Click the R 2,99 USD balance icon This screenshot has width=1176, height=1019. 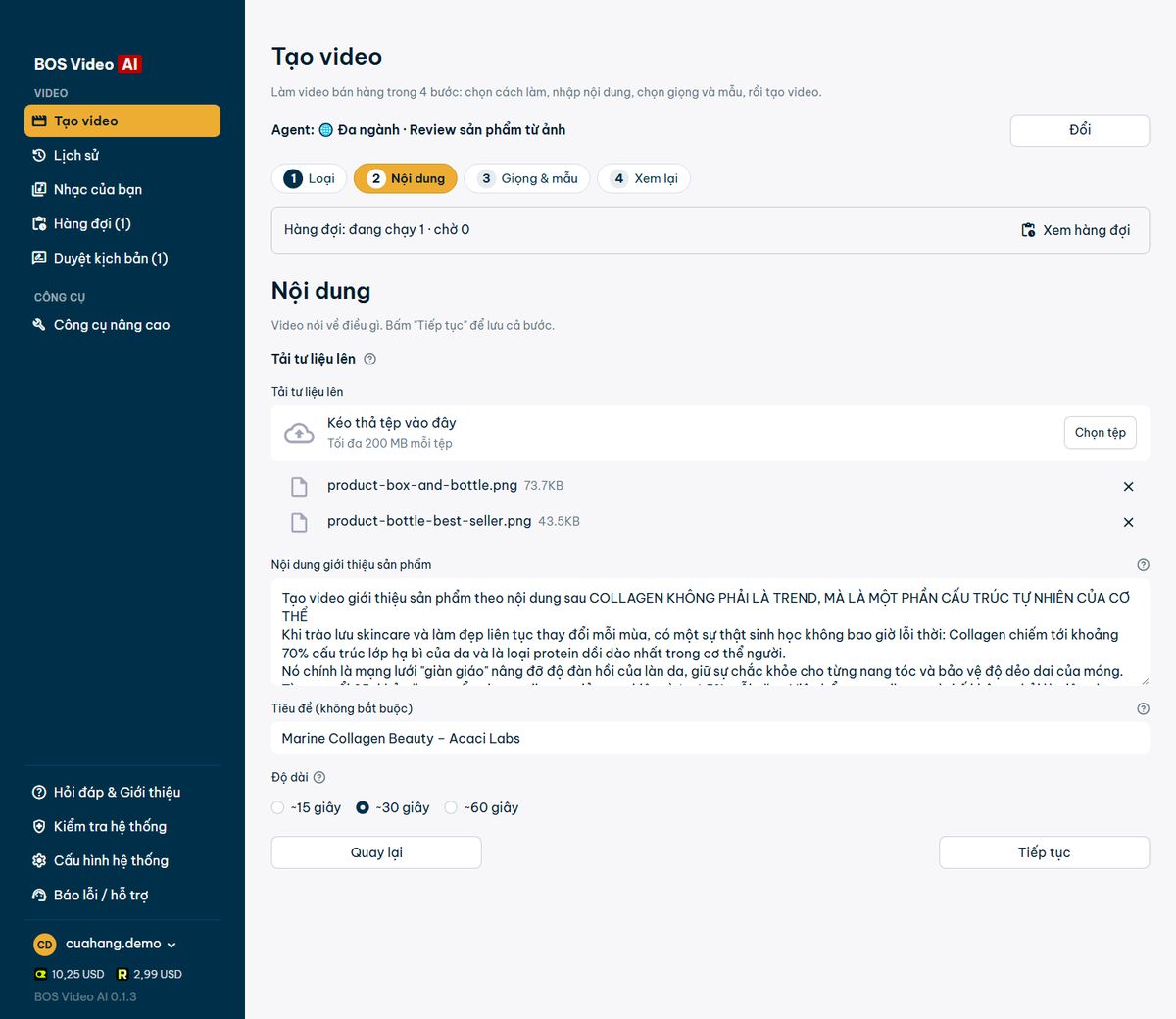click(x=122, y=974)
